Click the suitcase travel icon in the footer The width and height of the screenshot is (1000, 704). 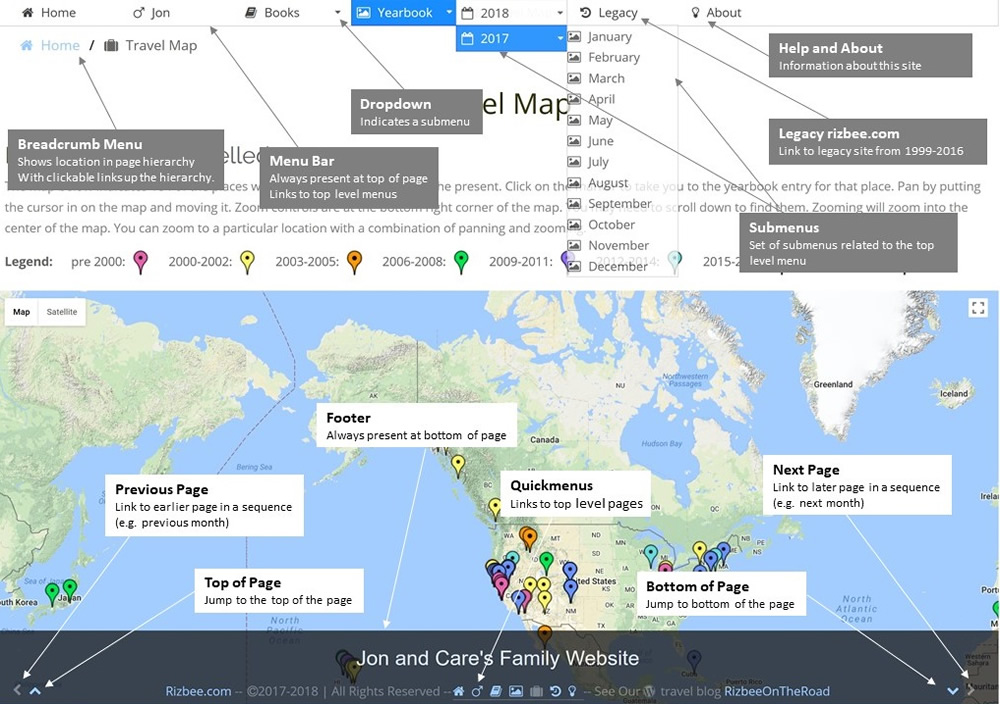[536, 691]
